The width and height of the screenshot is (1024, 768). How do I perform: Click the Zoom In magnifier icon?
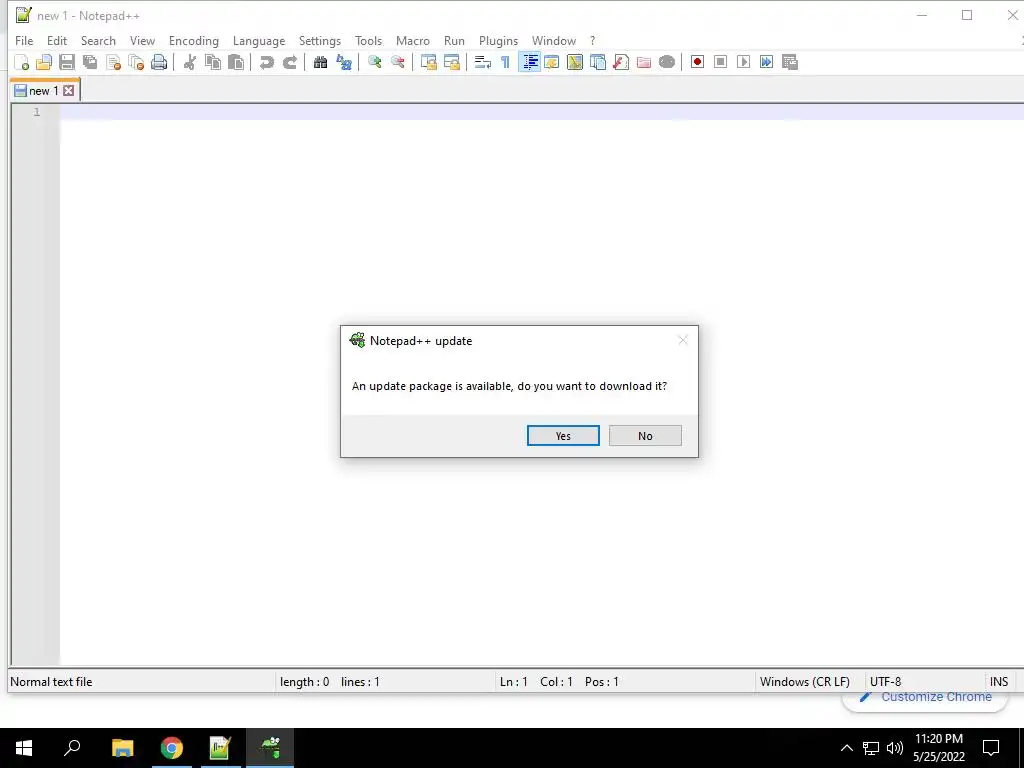click(374, 63)
